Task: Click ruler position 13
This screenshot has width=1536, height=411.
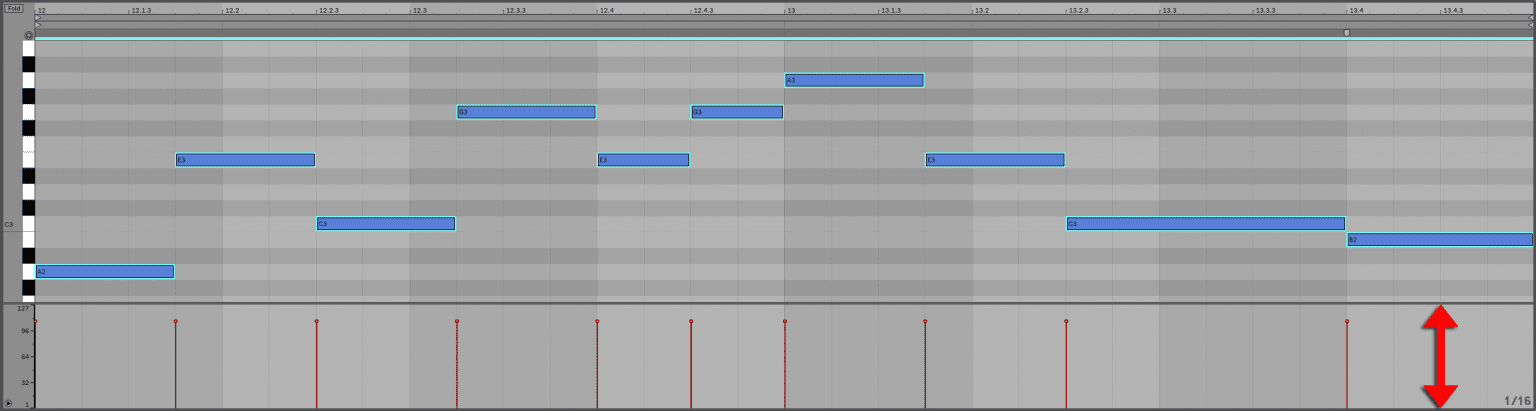Action: (791, 10)
